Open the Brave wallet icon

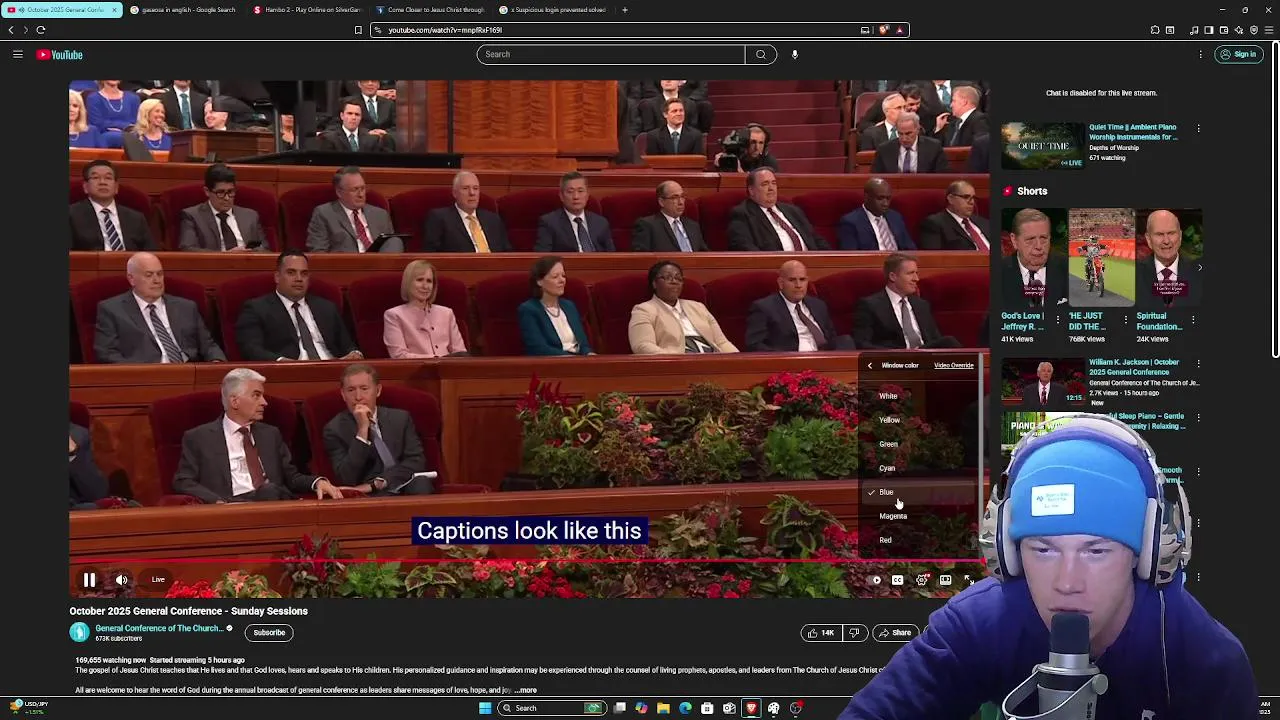(1224, 30)
